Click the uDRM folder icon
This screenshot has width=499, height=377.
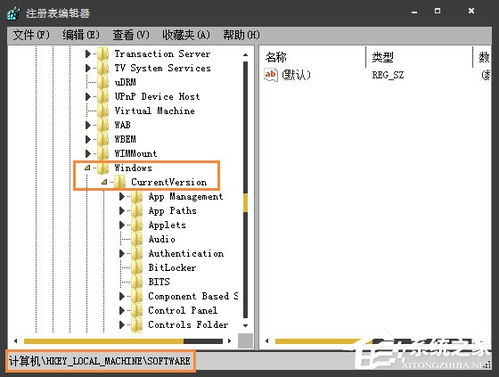(103, 82)
